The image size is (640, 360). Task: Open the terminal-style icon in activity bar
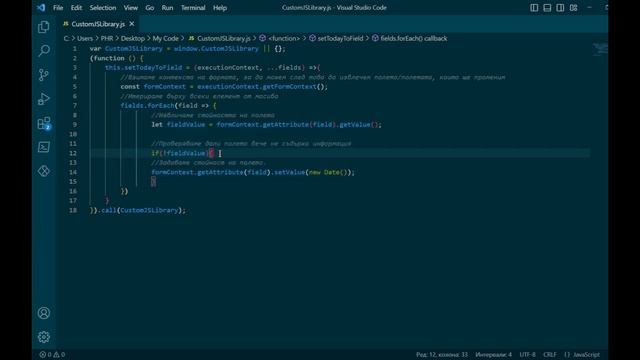pos(44,147)
